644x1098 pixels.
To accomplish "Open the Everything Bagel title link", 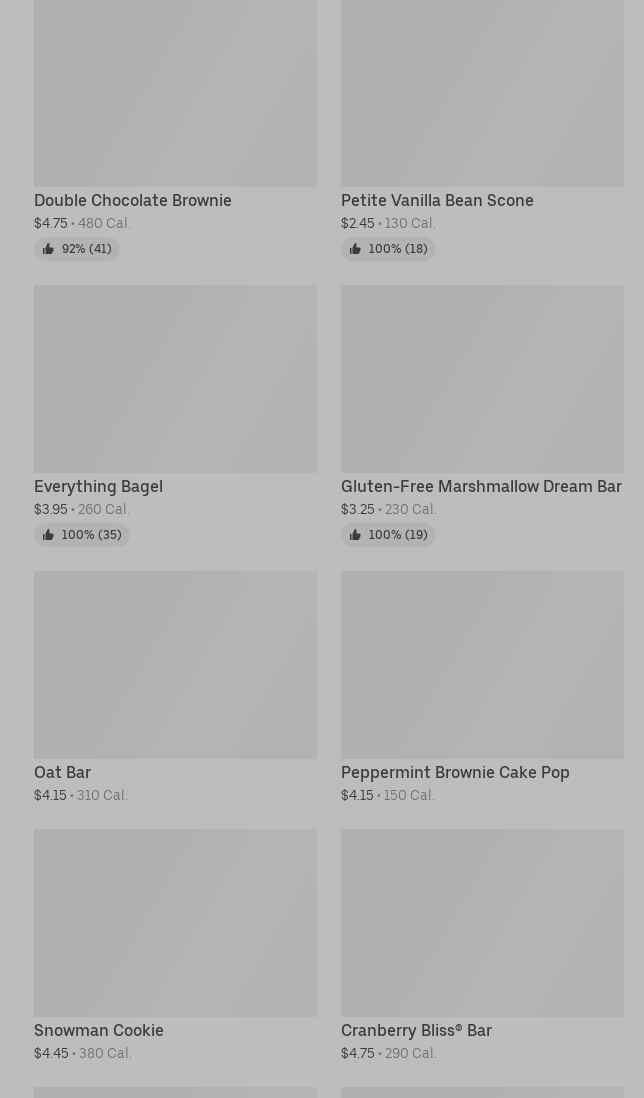I will coord(98,486).
